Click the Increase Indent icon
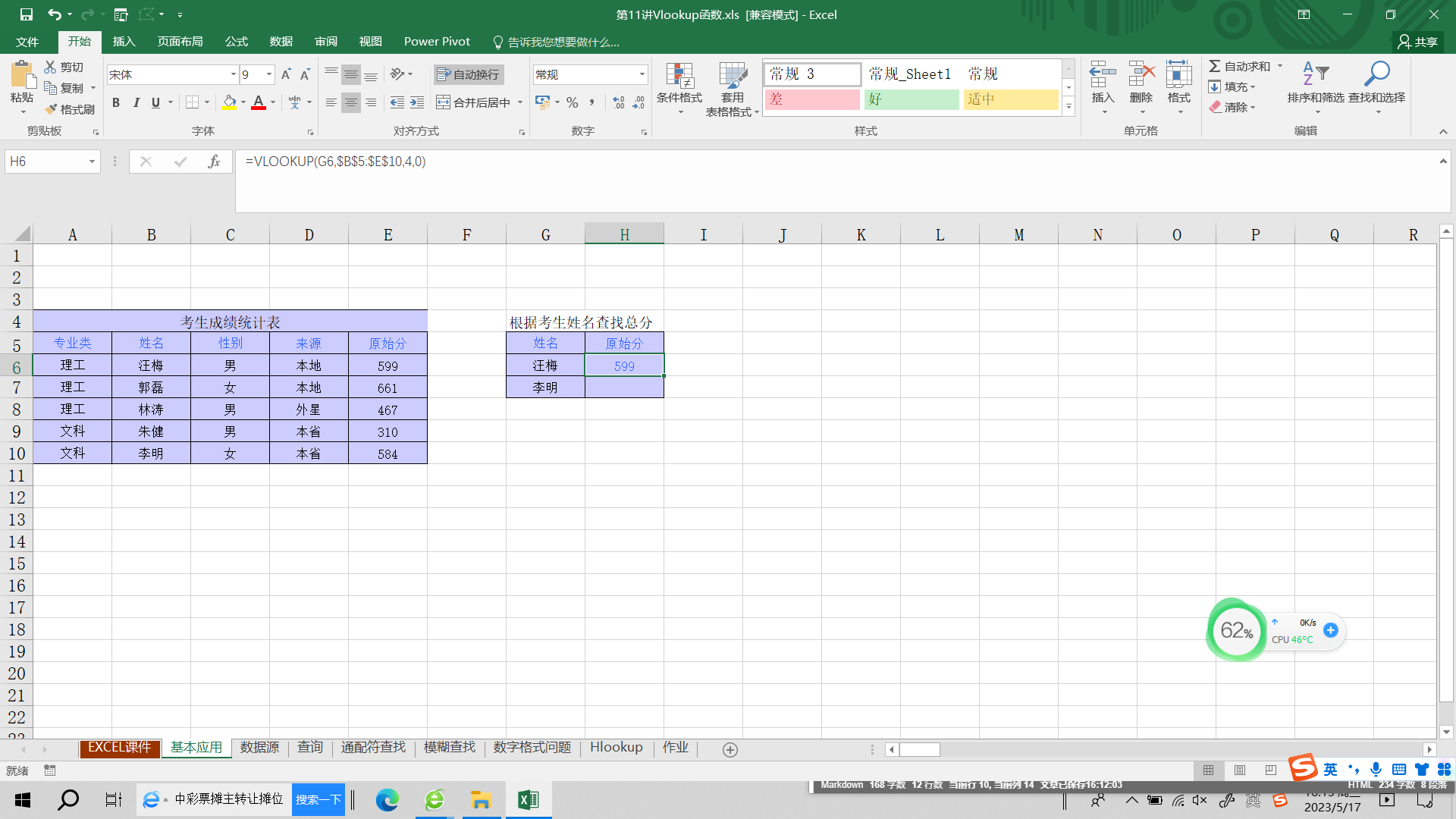 [x=417, y=102]
